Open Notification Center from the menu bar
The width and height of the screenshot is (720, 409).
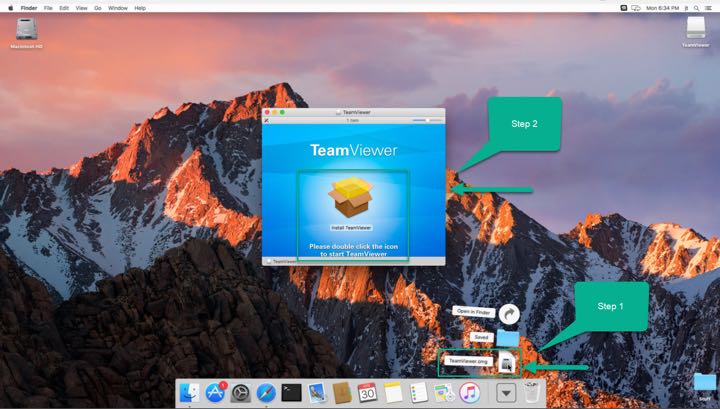709,8
